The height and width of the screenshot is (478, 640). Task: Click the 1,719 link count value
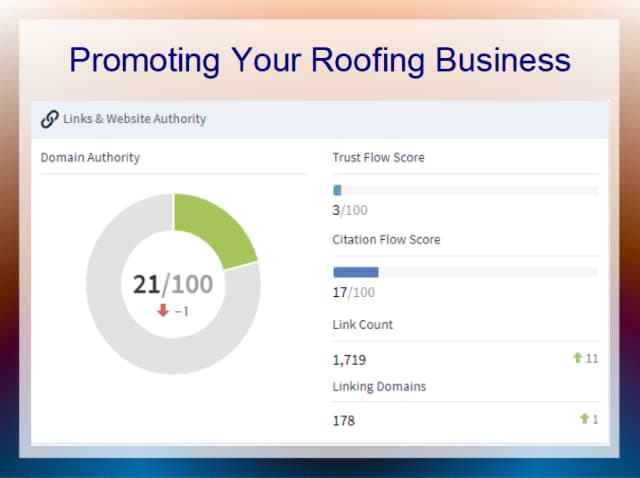(x=350, y=359)
